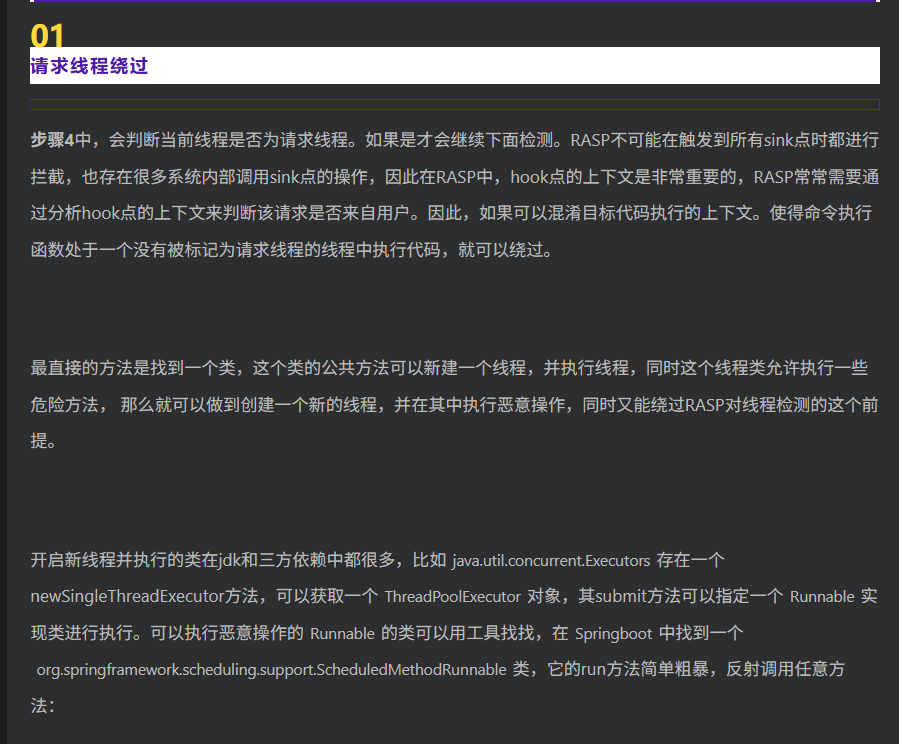Click the "Runnable" code text after "可以执行恶意操作的"

coord(342,633)
